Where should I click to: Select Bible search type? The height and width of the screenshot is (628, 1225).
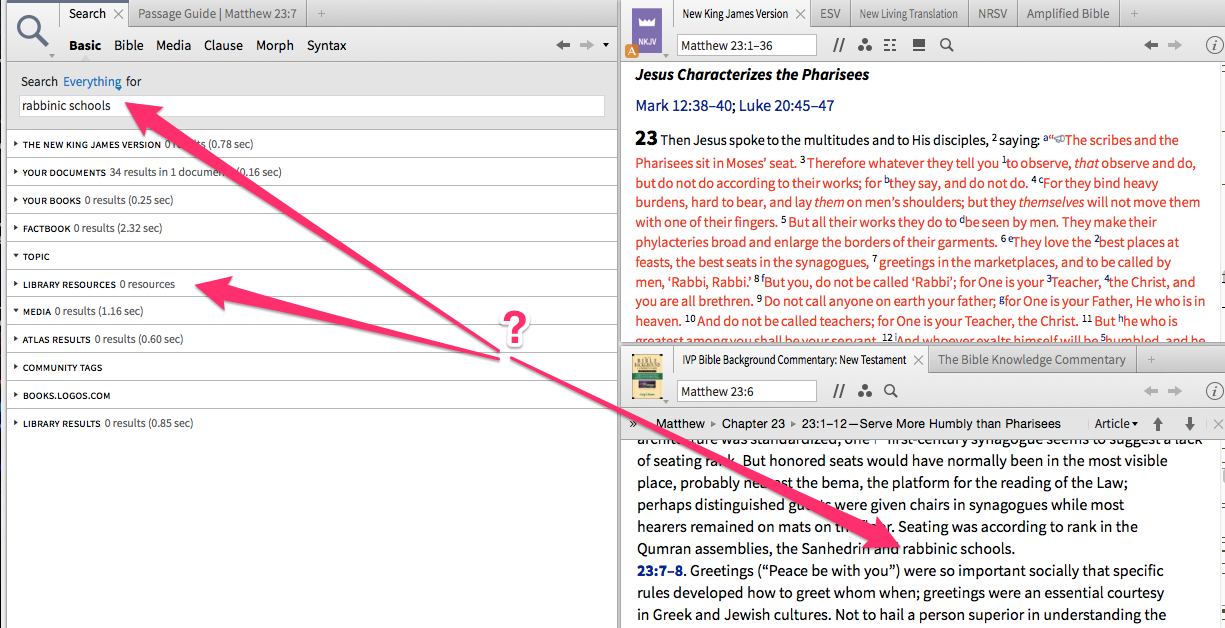pyautogui.click(x=129, y=45)
